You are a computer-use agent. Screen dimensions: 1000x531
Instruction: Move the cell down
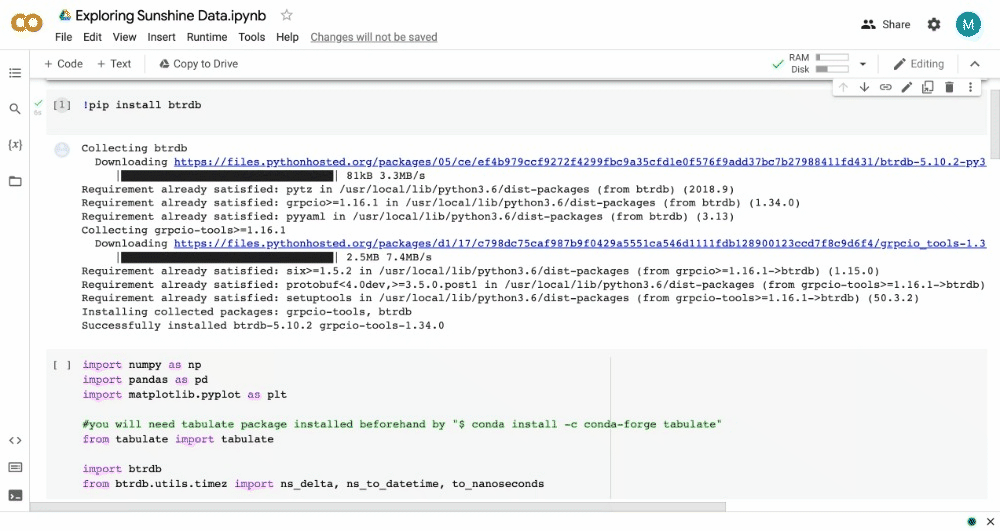tap(864, 87)
